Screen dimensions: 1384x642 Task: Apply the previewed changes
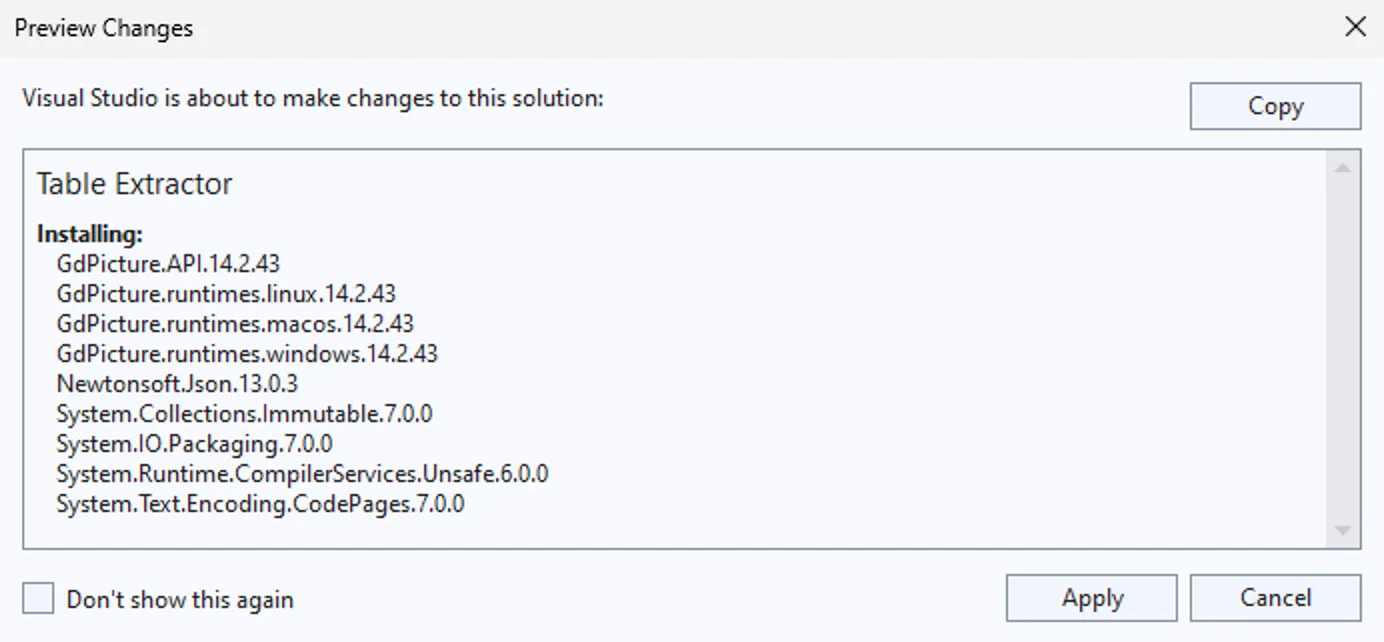[x=1091, y=598]
